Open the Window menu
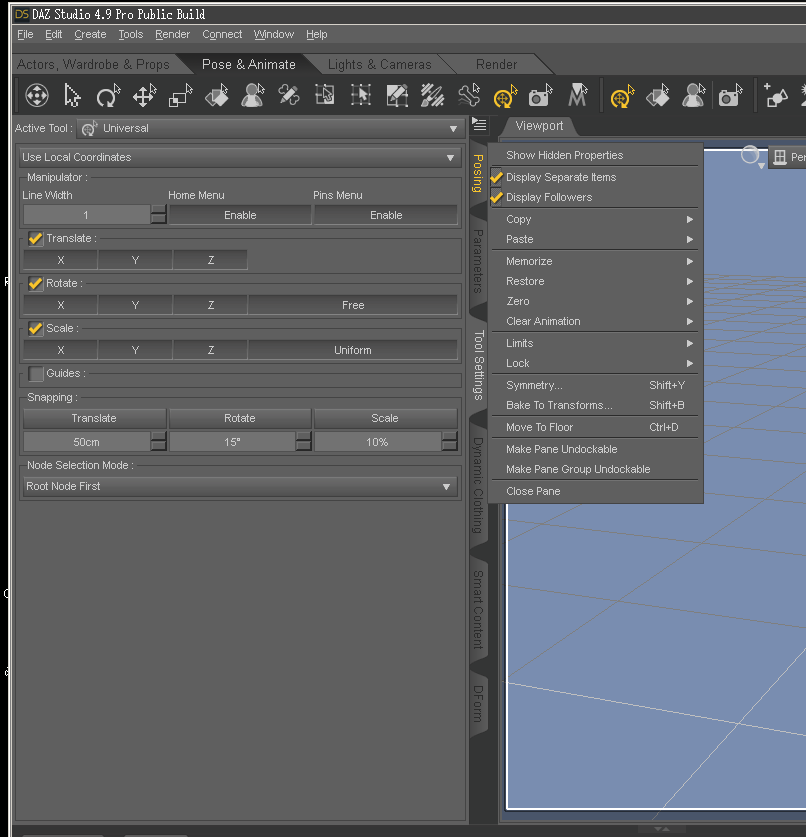The width and height of the screenshot is (806, 837). coord(274,35)
